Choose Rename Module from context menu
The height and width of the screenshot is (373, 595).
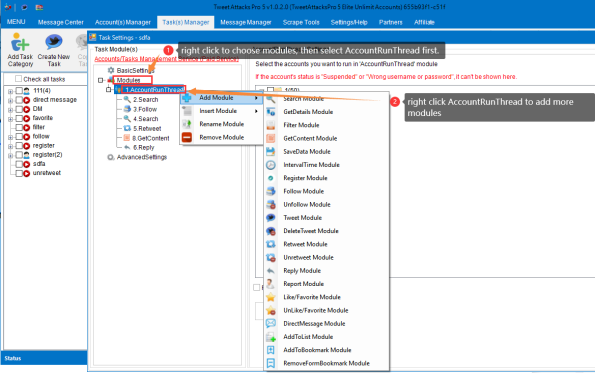[222, 124]
